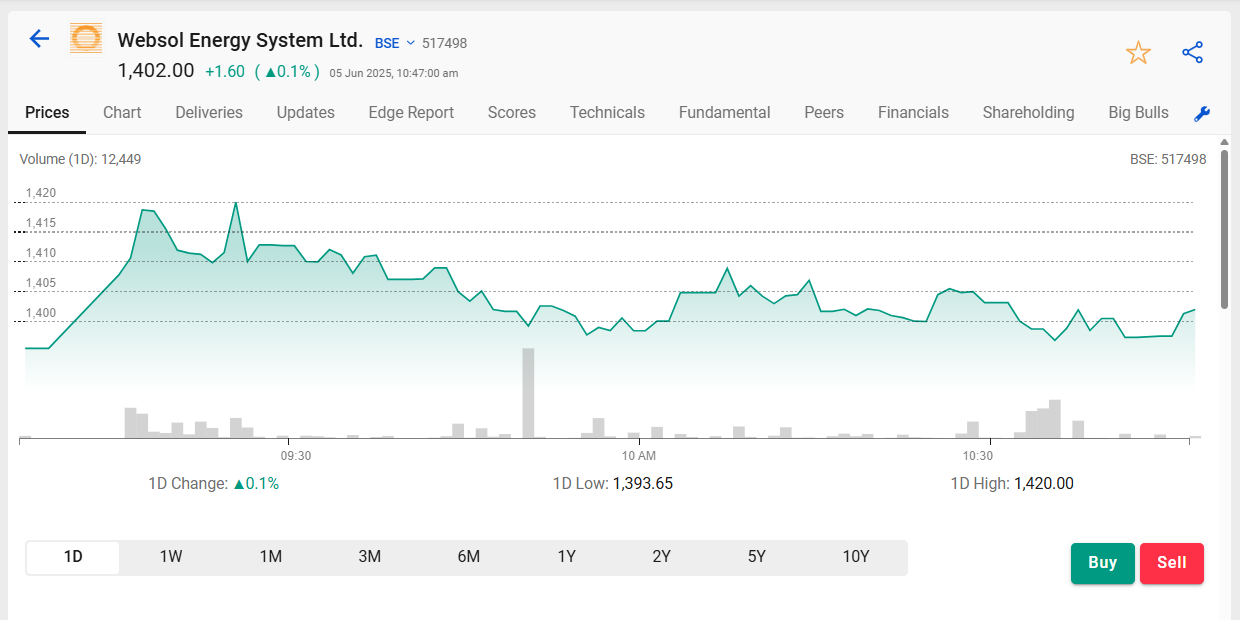Click the stock code 517498 in header

[x=444, y=43]
